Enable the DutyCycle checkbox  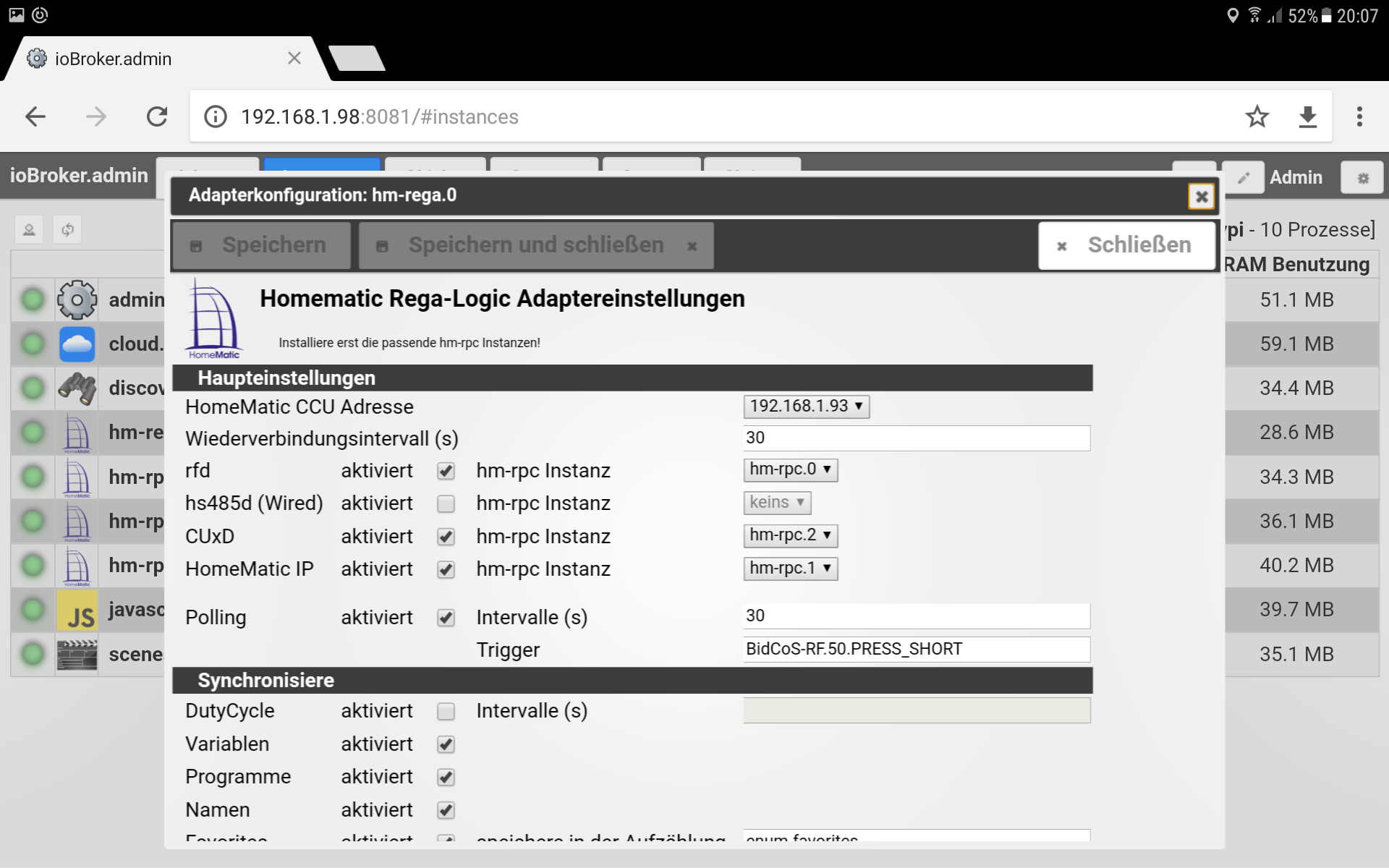[x=446, y=711]
